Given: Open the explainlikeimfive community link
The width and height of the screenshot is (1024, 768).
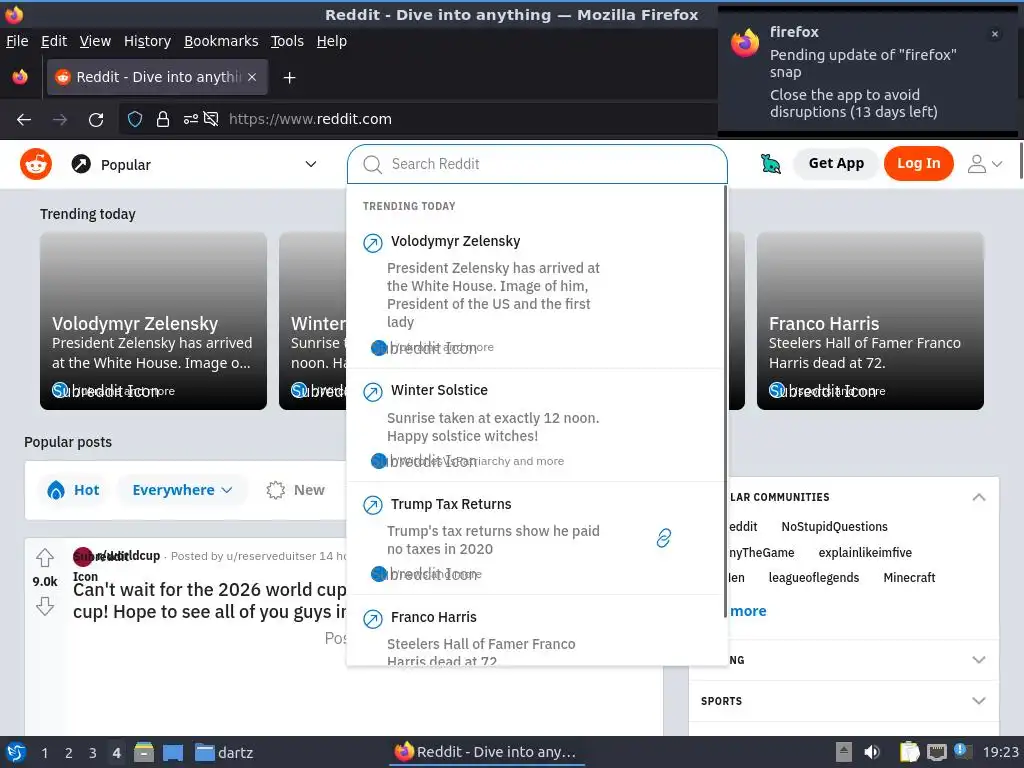Looking at the screenshot, I should click(x=865, y=552).
